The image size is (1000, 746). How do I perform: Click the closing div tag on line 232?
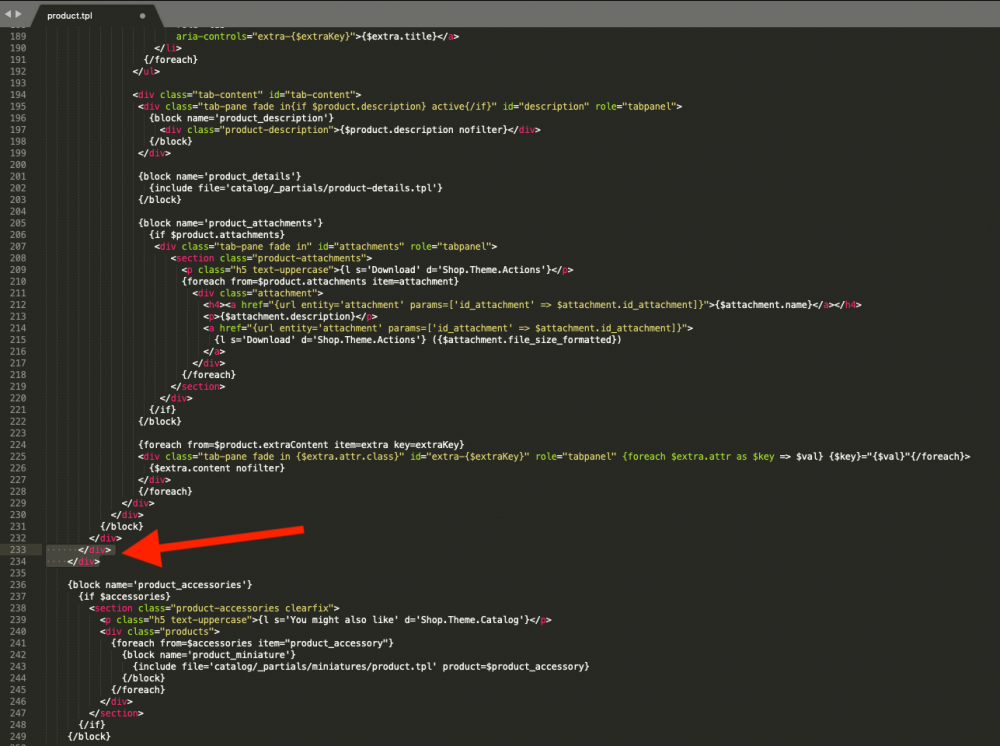tap(105, 538)
